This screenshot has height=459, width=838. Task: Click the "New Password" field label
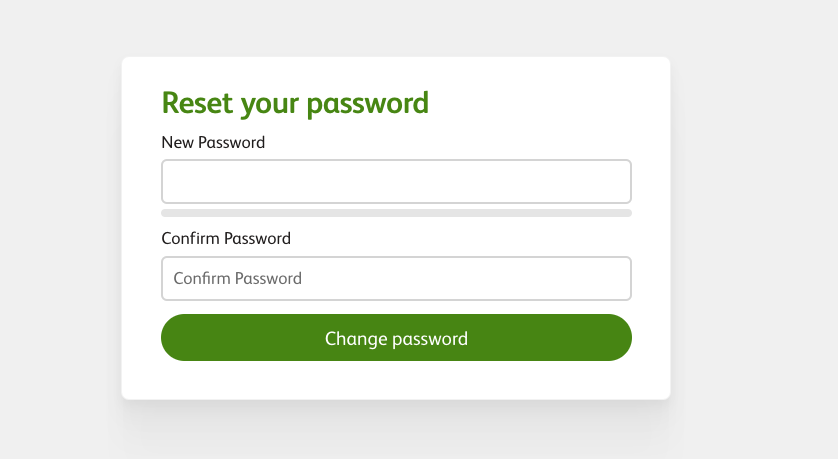213,142
